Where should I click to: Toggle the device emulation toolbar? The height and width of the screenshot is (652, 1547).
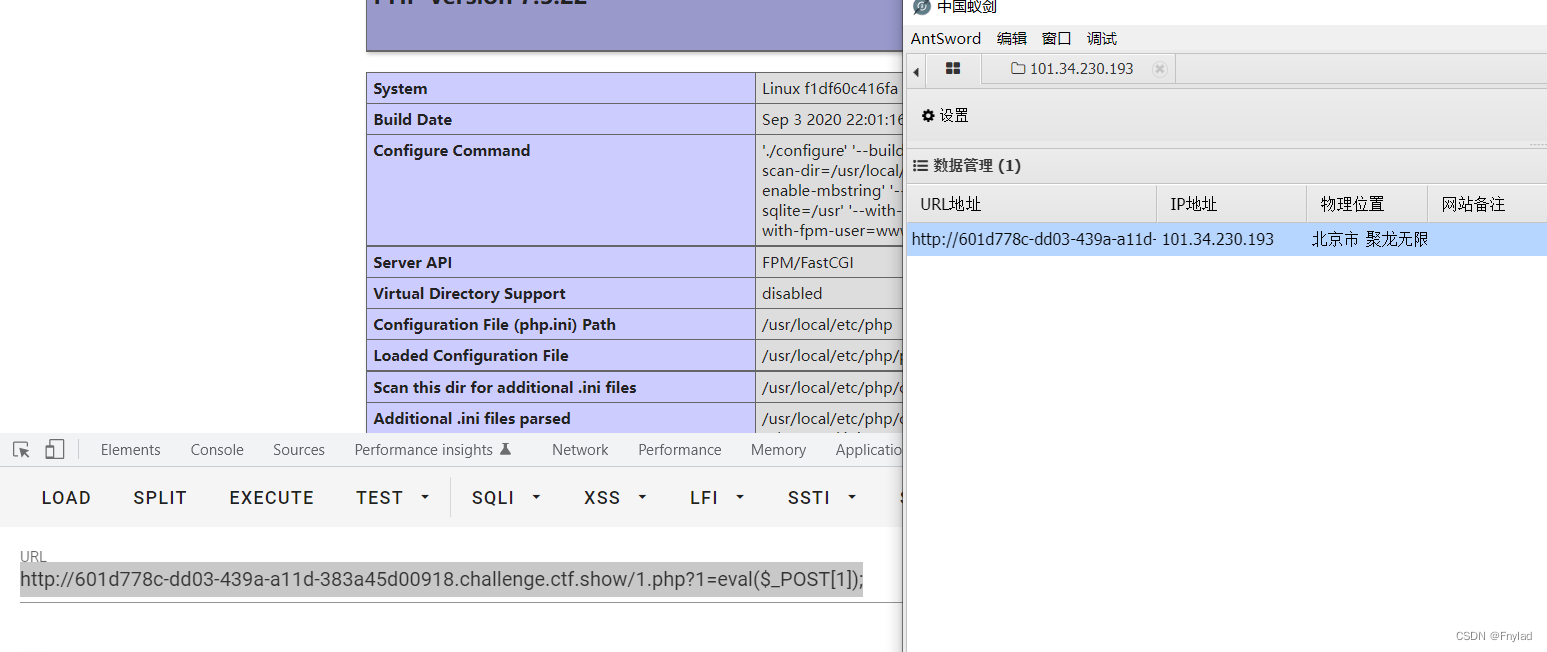point(55,449)
